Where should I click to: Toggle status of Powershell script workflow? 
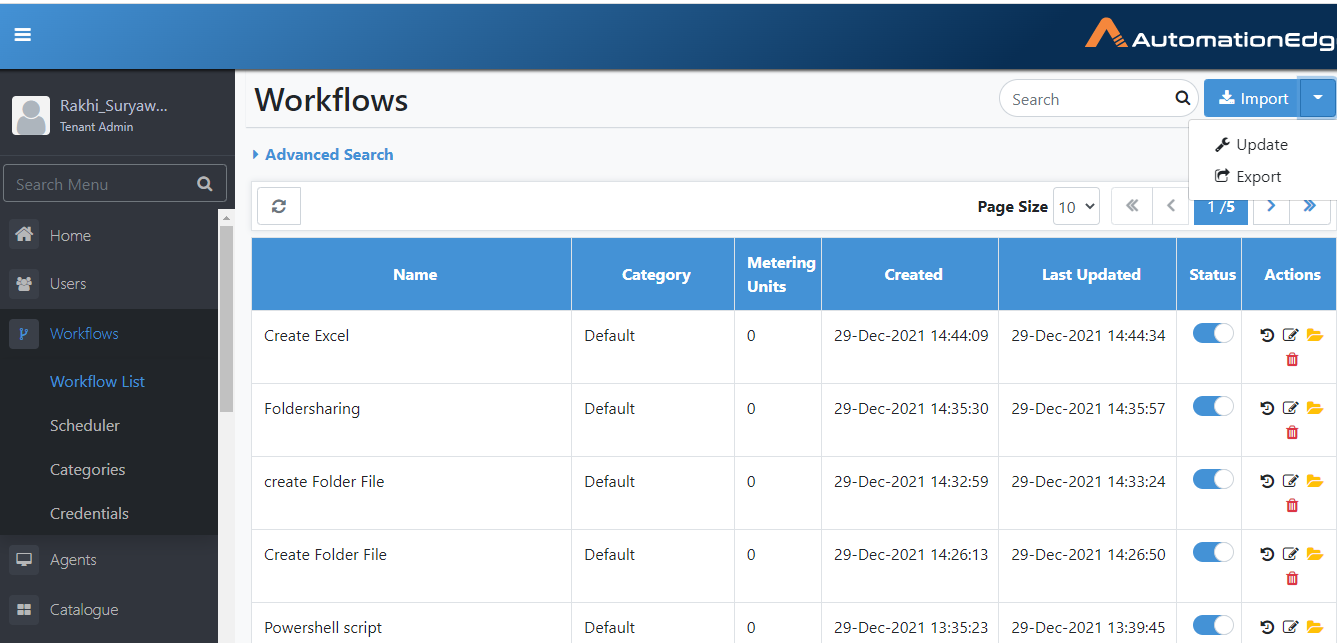click(x=1213, y=626)
